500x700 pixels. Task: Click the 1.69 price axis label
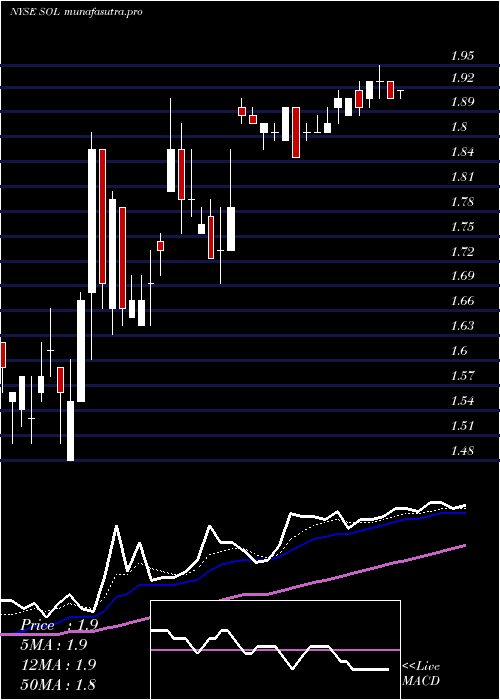(x=462, y=276)
